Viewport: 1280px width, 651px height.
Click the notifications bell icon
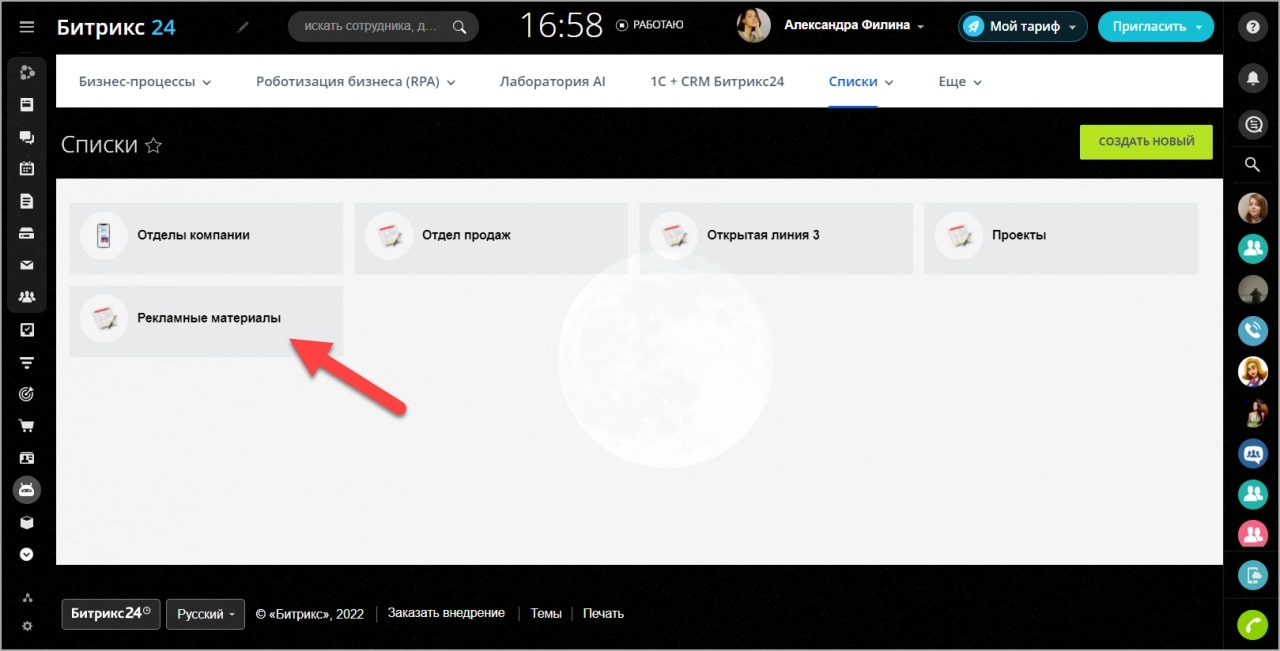[1252, 77]
